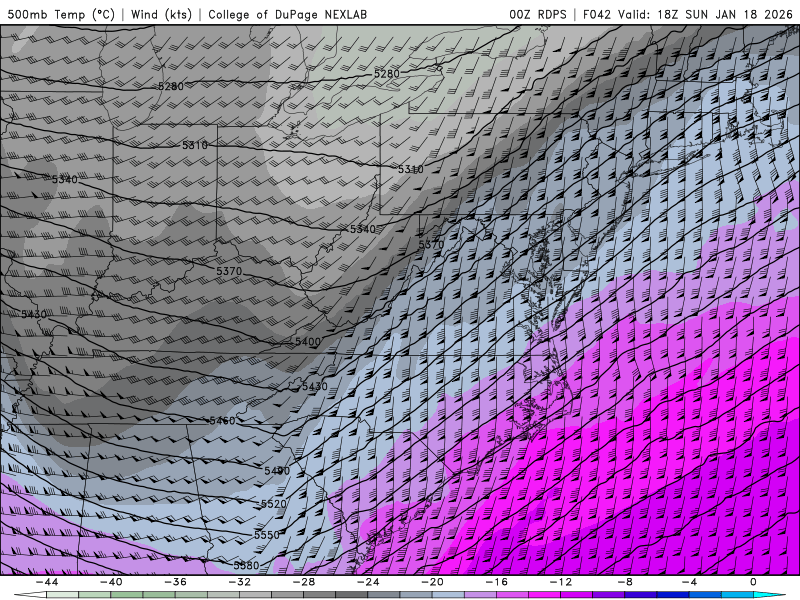Click the 5400 height contour label

click(308, 342)
